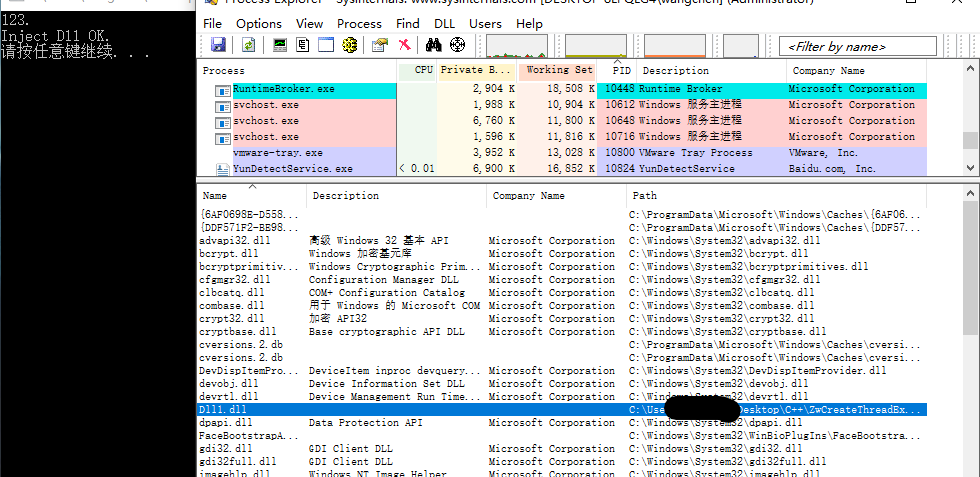The width and height of the screenshot is (980, 477).
Task: Click the Save icon in toolbar
Action: pos(218,45)
